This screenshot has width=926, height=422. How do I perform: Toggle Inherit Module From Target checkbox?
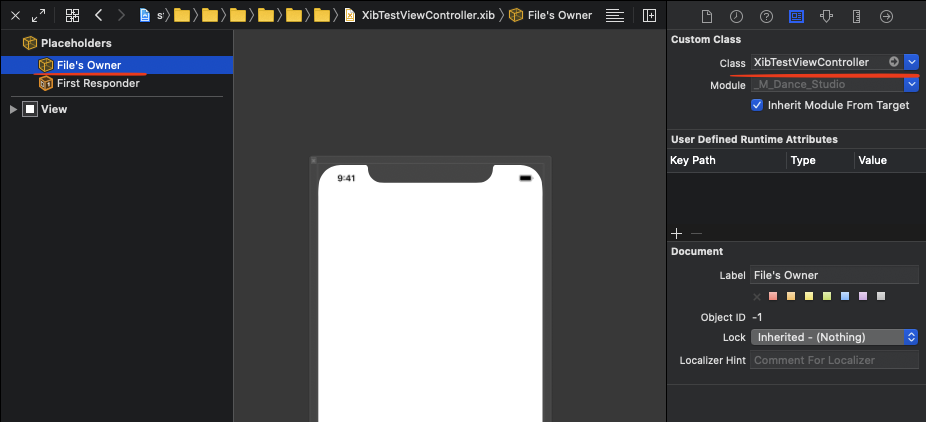coord(757,105)
